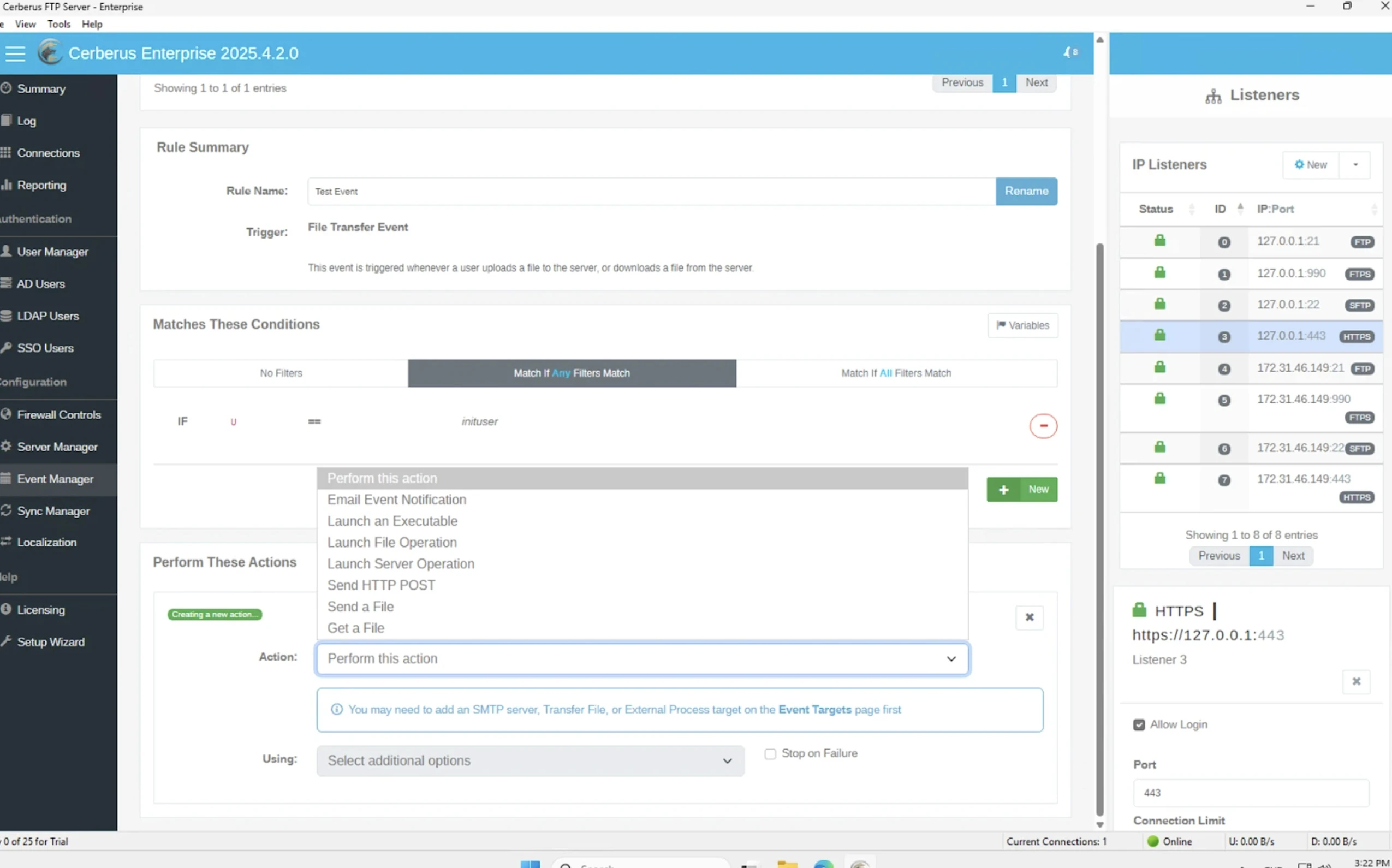Click New IP listener button
Viewport: 1392px width, 868px height.
(x=1311, y=165)
